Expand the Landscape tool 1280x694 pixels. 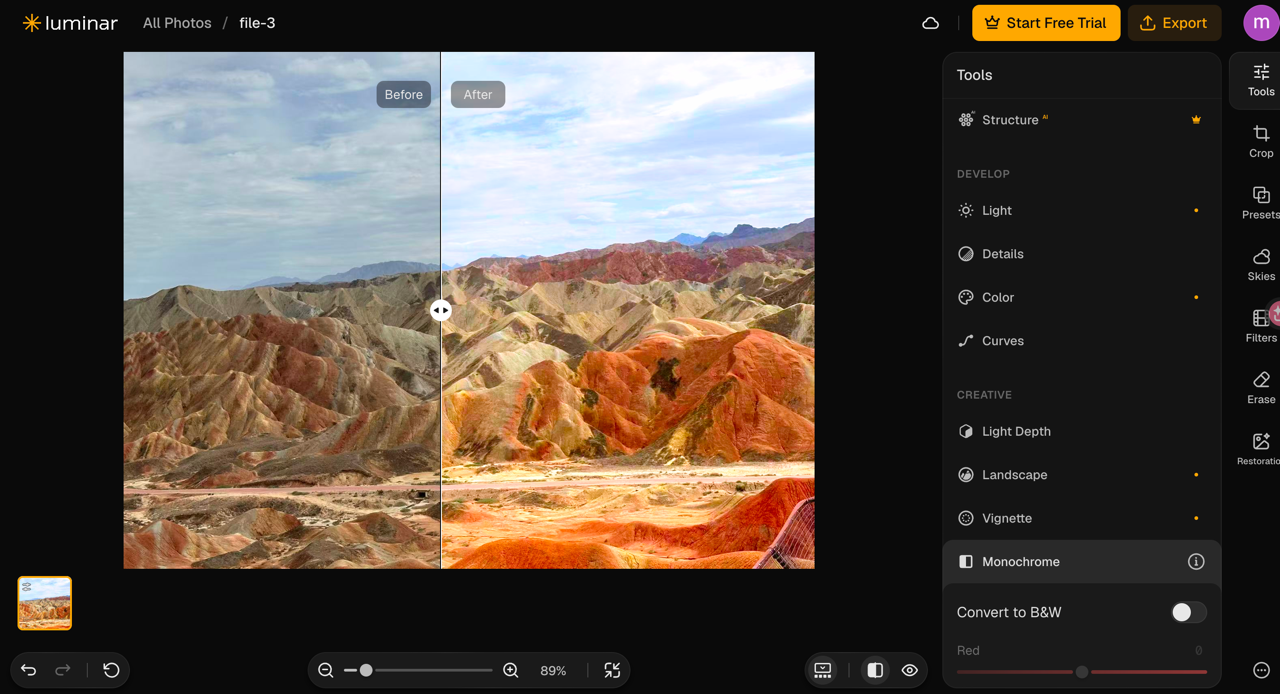click(1081, 475)
